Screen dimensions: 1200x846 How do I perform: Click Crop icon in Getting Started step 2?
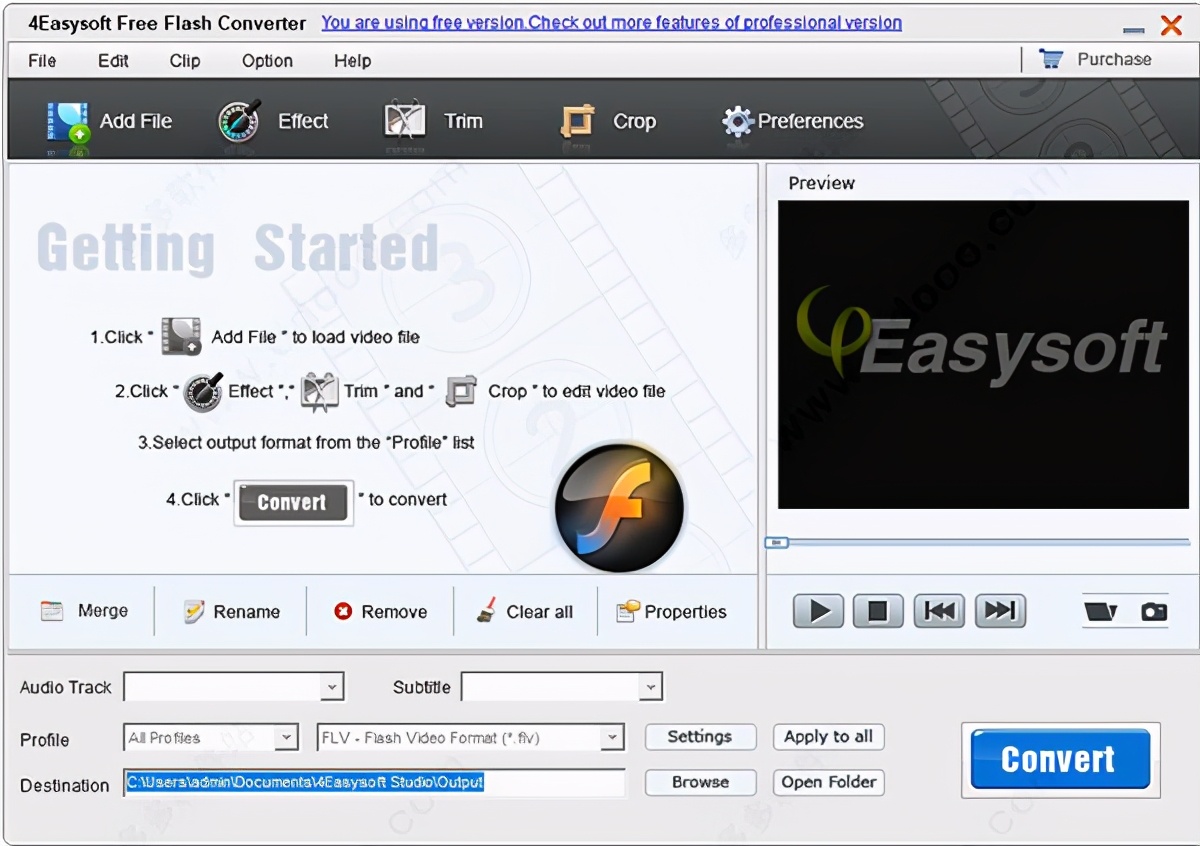pyautogui.click(x=460, y=391)
